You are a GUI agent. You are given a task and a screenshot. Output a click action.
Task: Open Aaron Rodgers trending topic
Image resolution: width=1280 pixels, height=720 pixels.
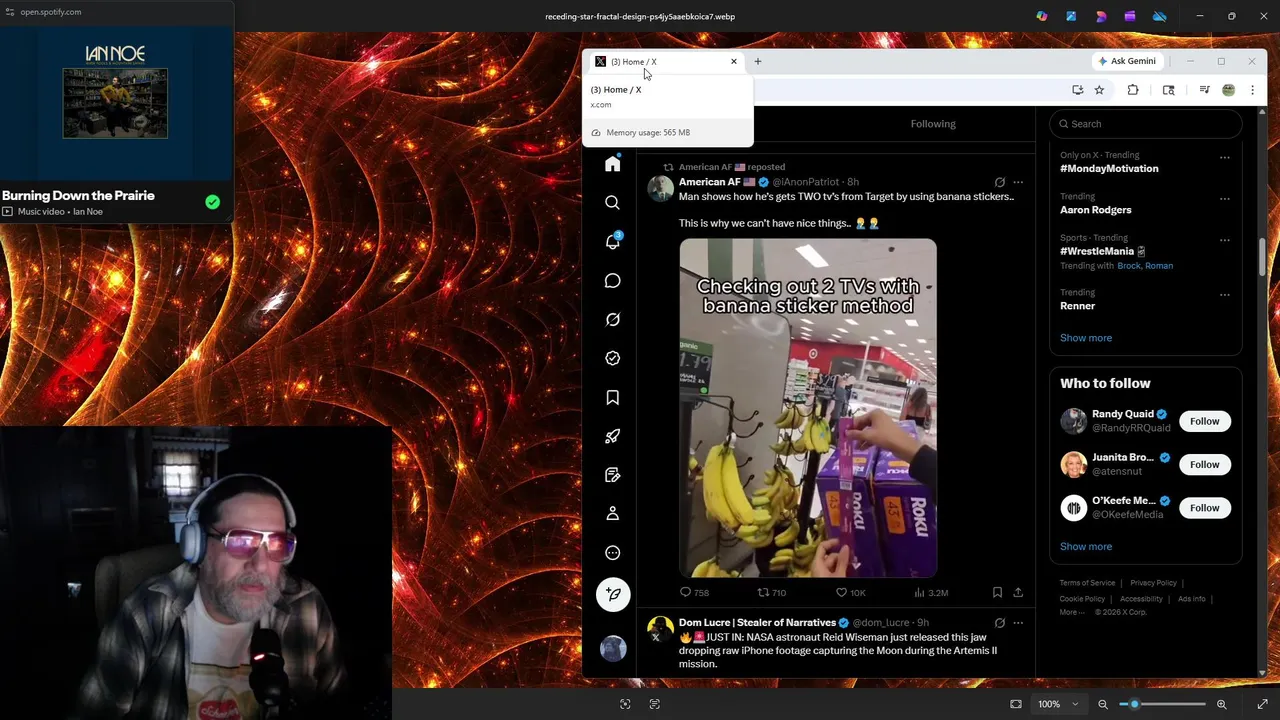(x=1096, y=210)
